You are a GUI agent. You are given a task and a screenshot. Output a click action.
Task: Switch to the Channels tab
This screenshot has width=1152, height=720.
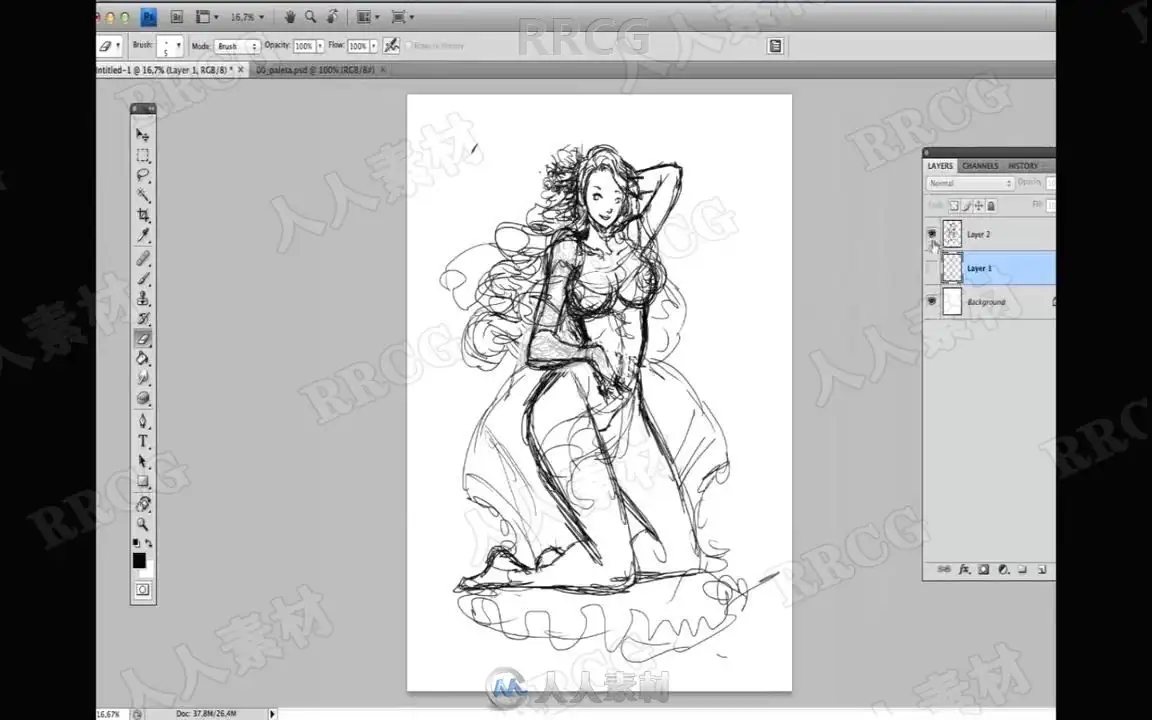coord(980,165)
